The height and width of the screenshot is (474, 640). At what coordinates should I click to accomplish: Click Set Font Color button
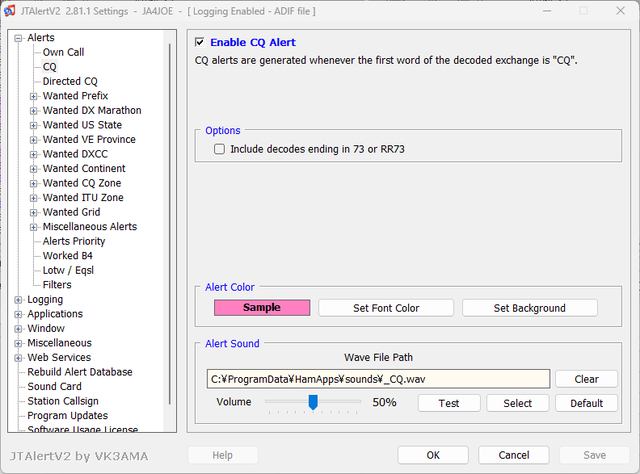386,308
